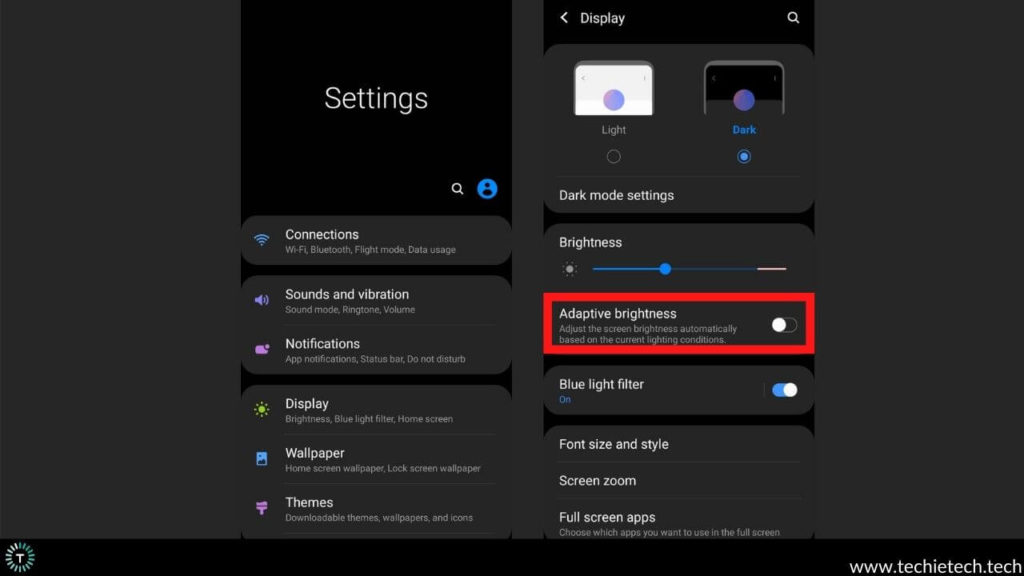Choose the Light theme preview thumbnail
The width and height of the screenshot is (1024, 576).
click(x=613, y=88)
